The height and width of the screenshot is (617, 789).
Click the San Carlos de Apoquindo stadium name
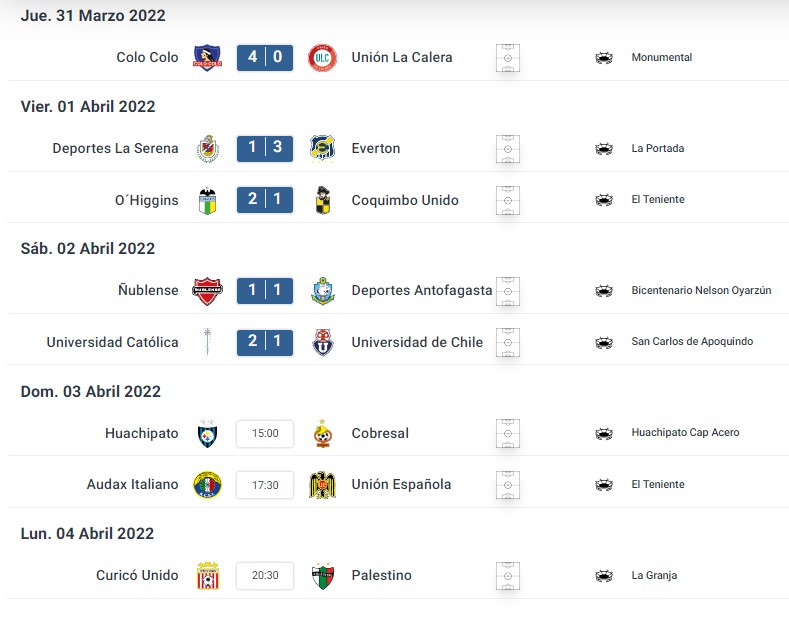click(692, 341)
